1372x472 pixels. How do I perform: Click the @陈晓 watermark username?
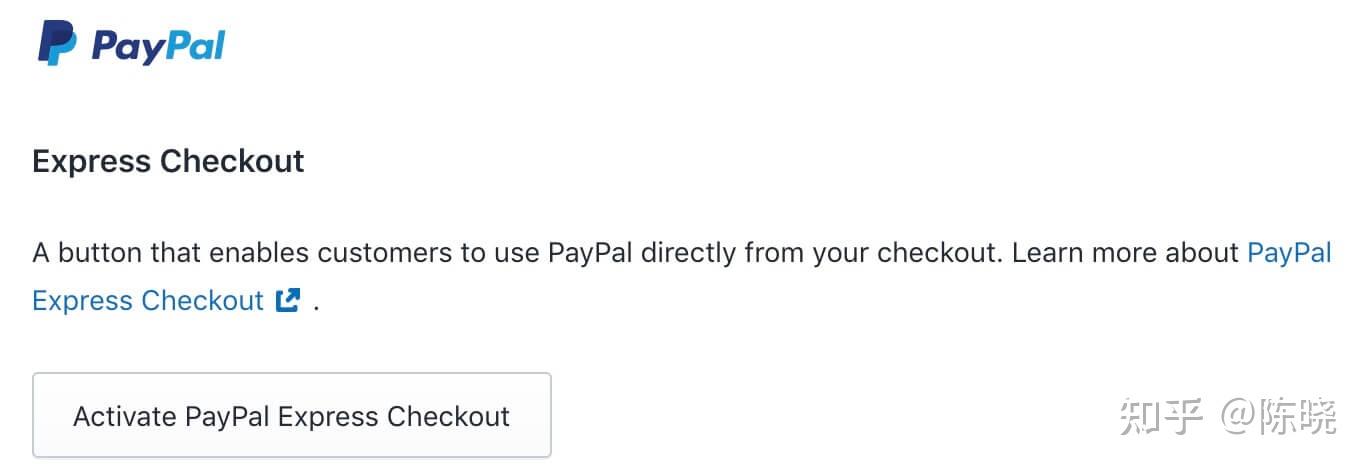click(1277, 416)
